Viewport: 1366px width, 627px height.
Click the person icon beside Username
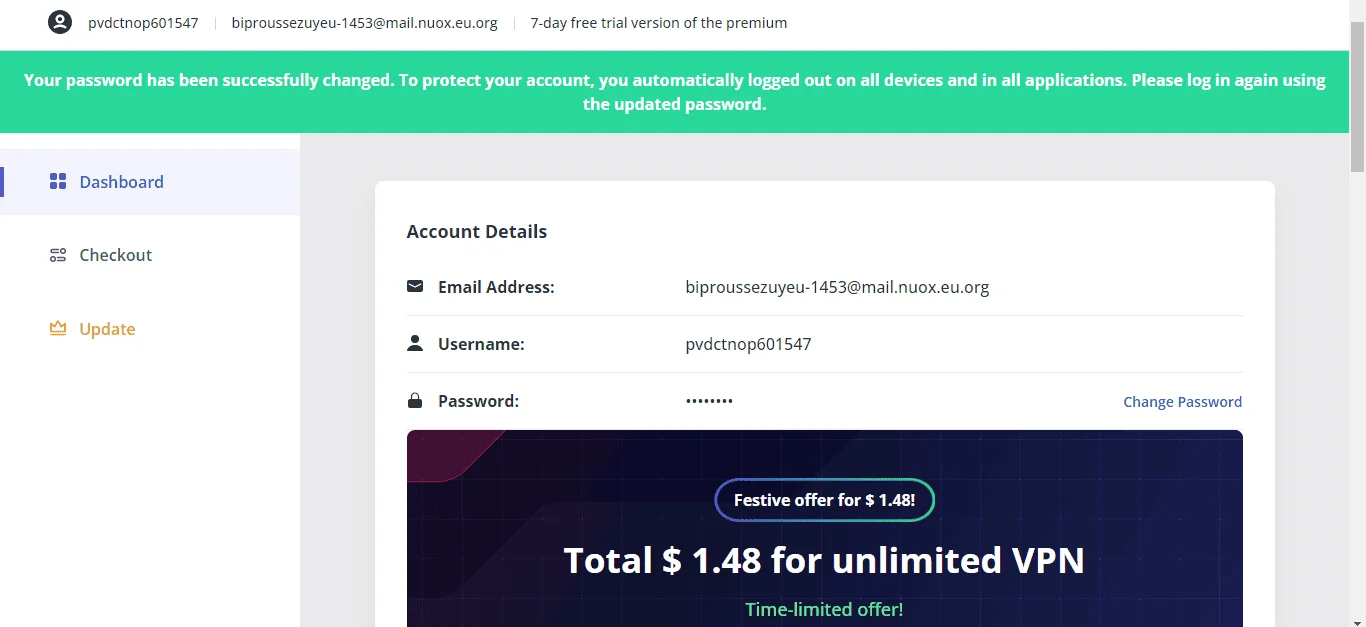tap(415, 343)
